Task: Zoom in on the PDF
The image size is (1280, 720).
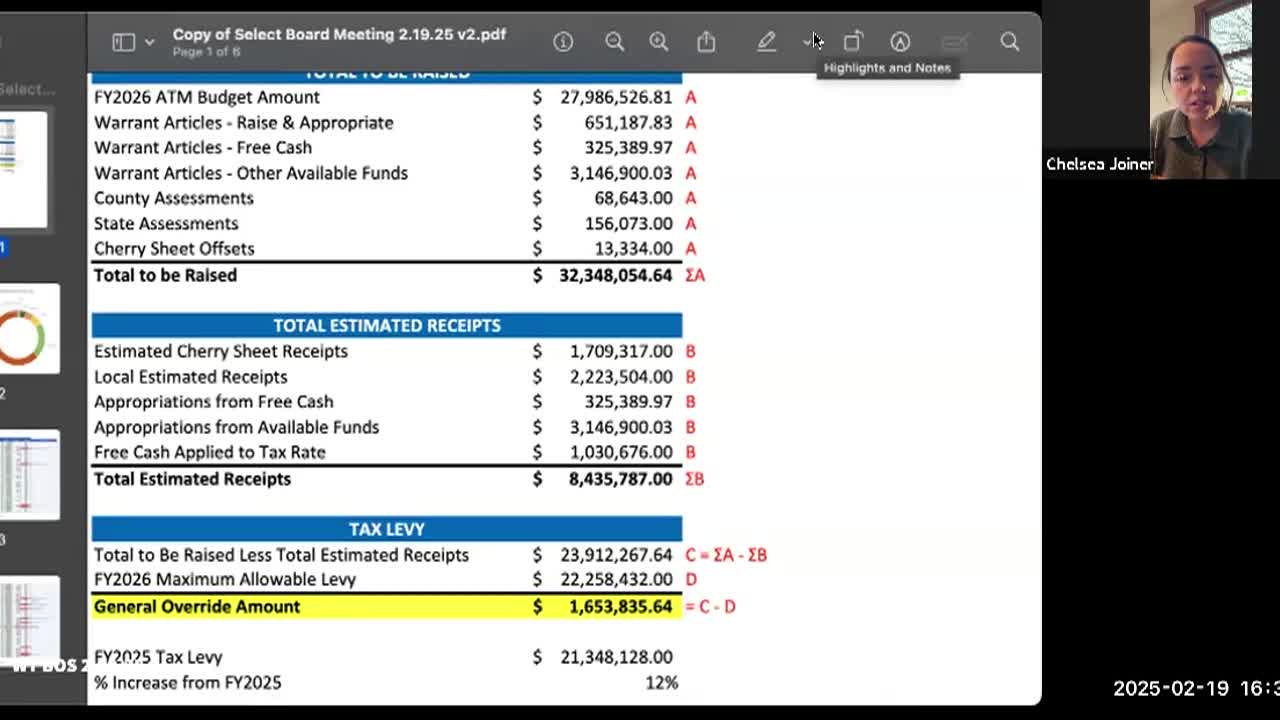Action: tap(659, 42)
